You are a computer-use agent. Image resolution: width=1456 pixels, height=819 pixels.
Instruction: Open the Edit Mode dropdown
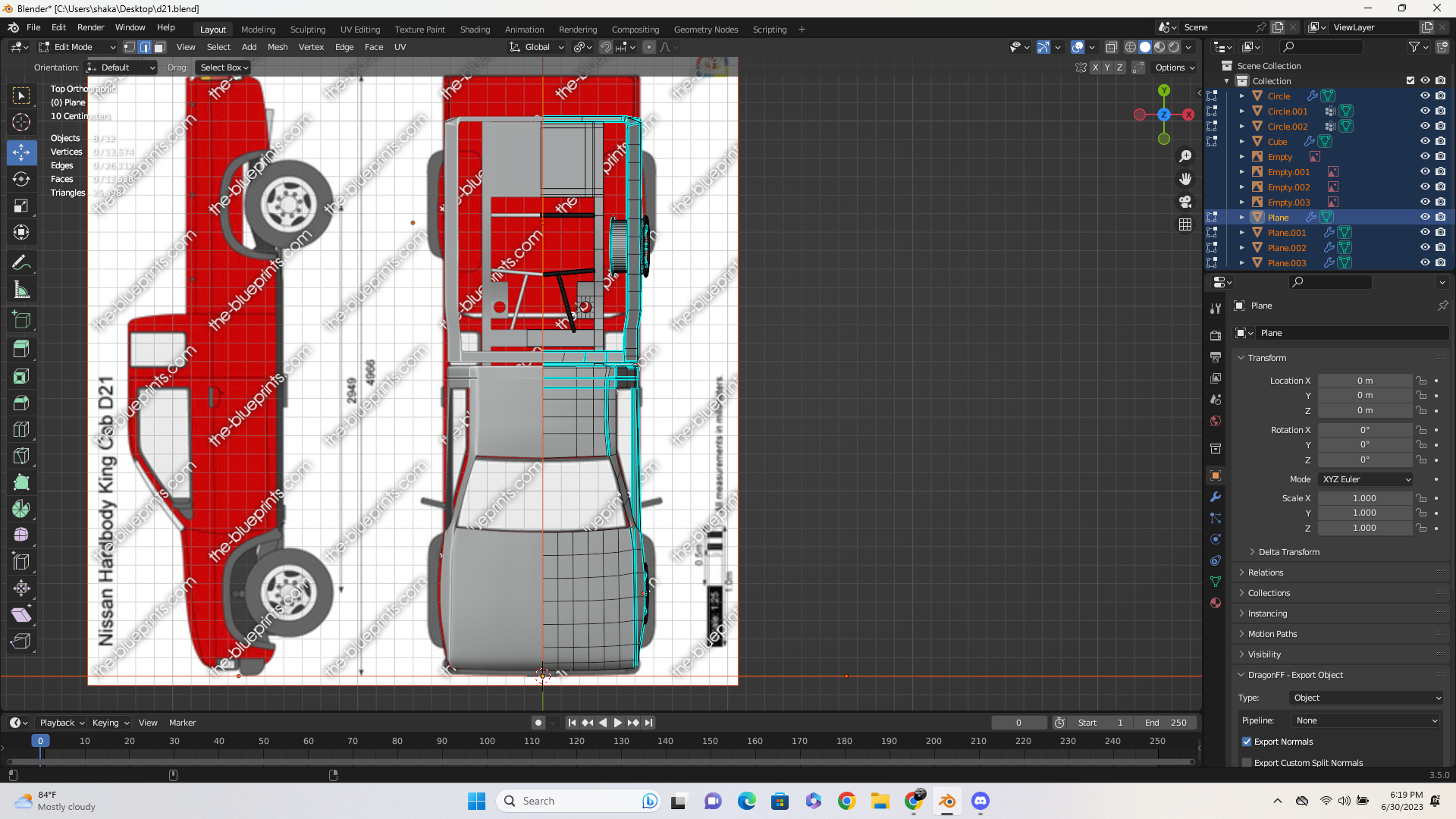coord(76,47)
